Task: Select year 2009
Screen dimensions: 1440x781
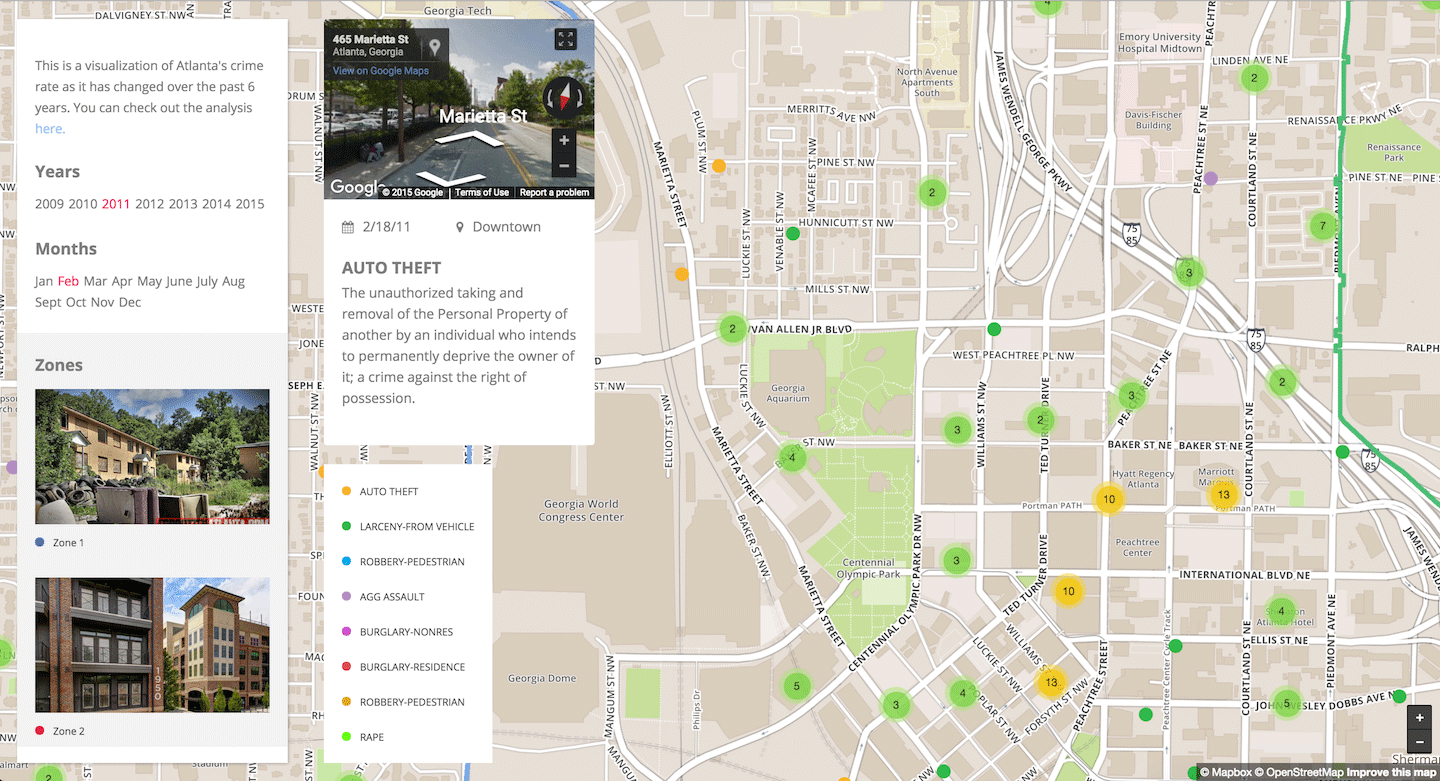Action: 49,204
